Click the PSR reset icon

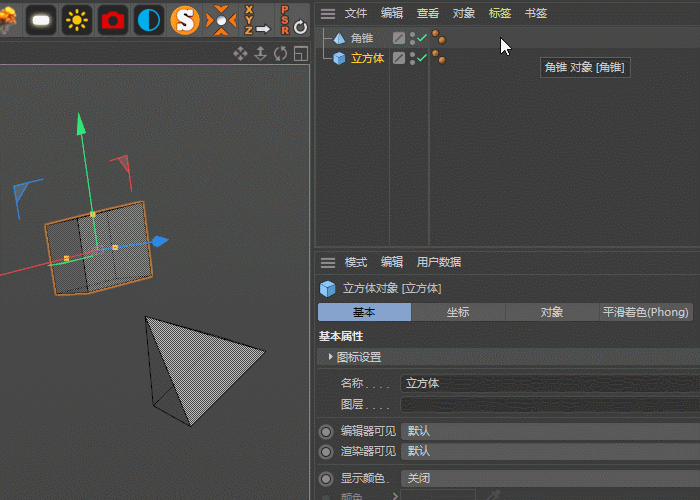[293, 20]
